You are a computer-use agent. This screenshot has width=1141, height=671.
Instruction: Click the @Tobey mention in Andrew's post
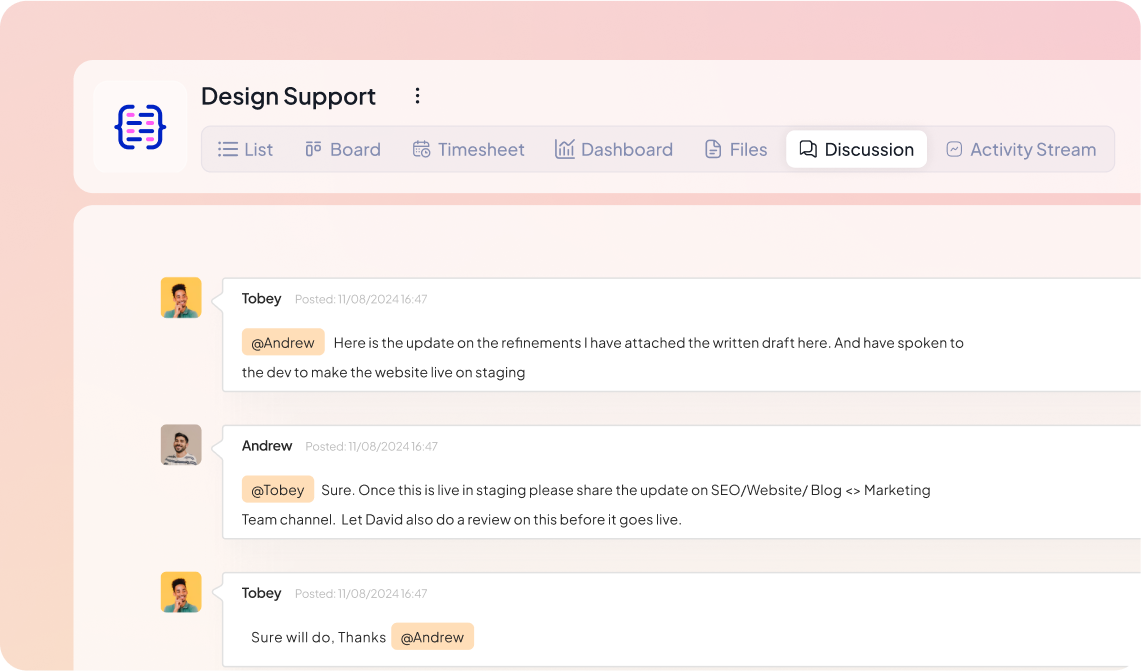(x=278, y=490)
